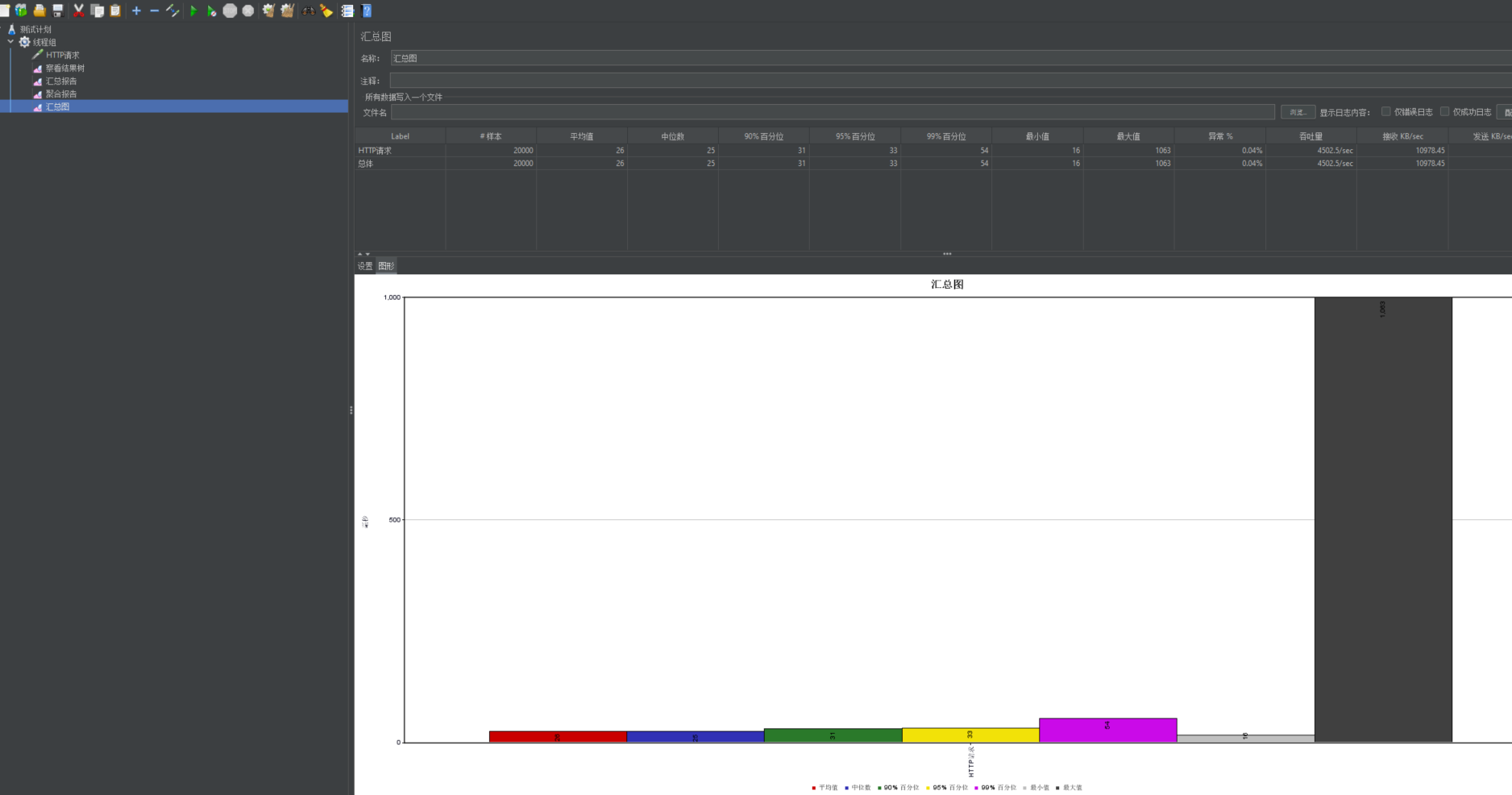Save the test plan with disk icon
1512x795 pixels.
tap(57, 10)
